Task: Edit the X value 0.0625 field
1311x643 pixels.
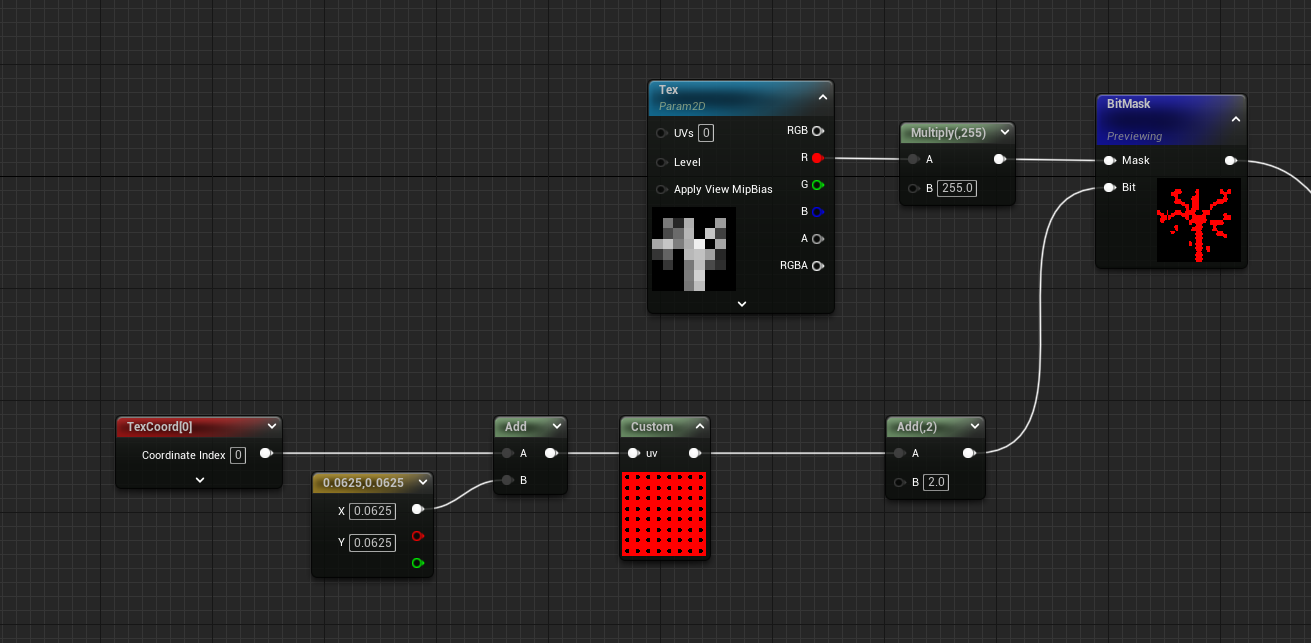Action: [372, 511]
